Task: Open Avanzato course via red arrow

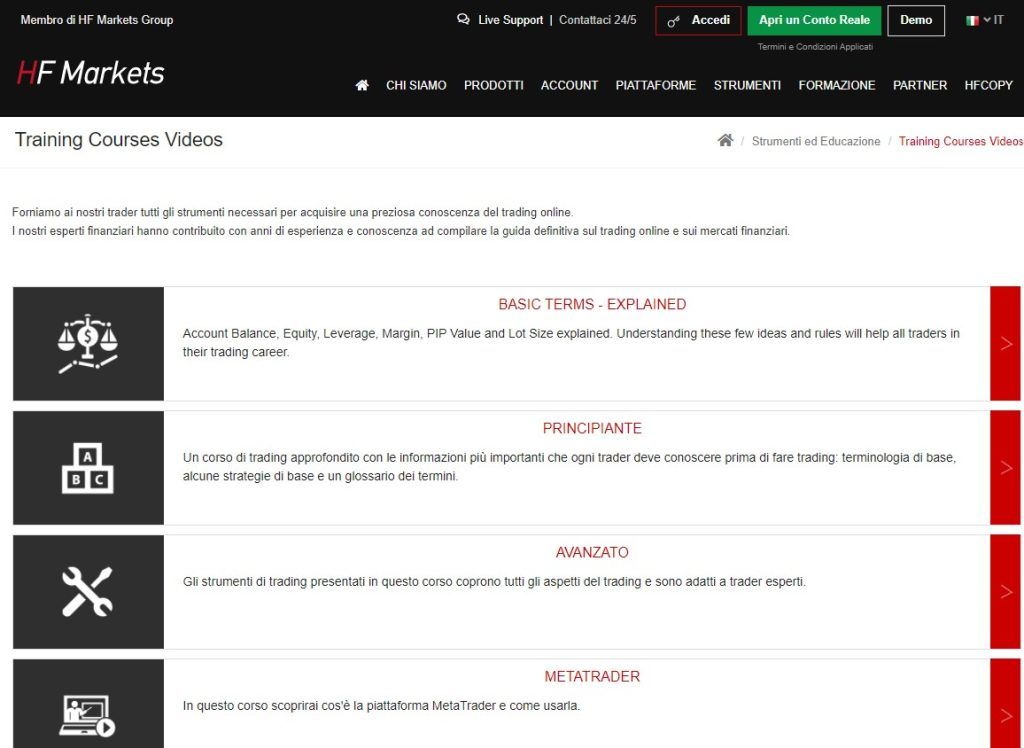Action: (1005, 592)
